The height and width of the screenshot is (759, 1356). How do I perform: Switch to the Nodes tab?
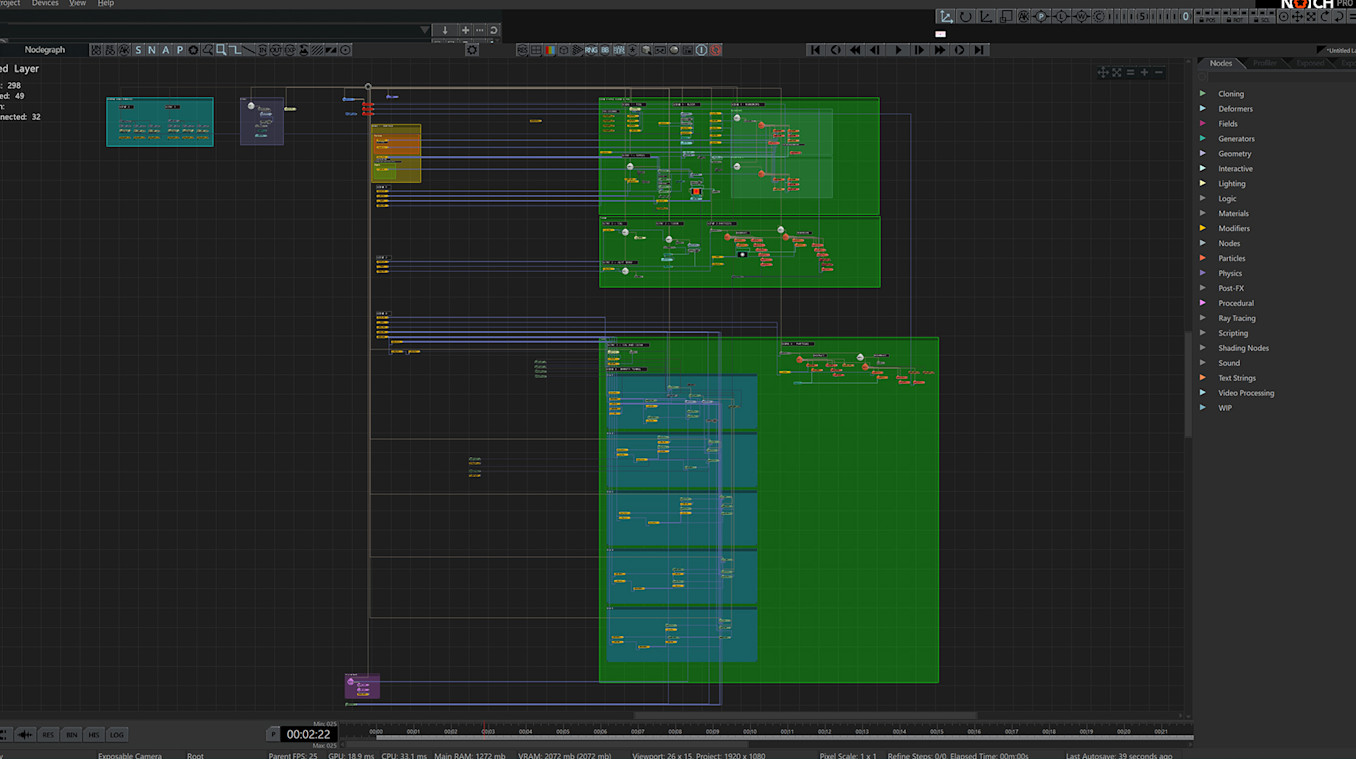[x=1221, y=63]
